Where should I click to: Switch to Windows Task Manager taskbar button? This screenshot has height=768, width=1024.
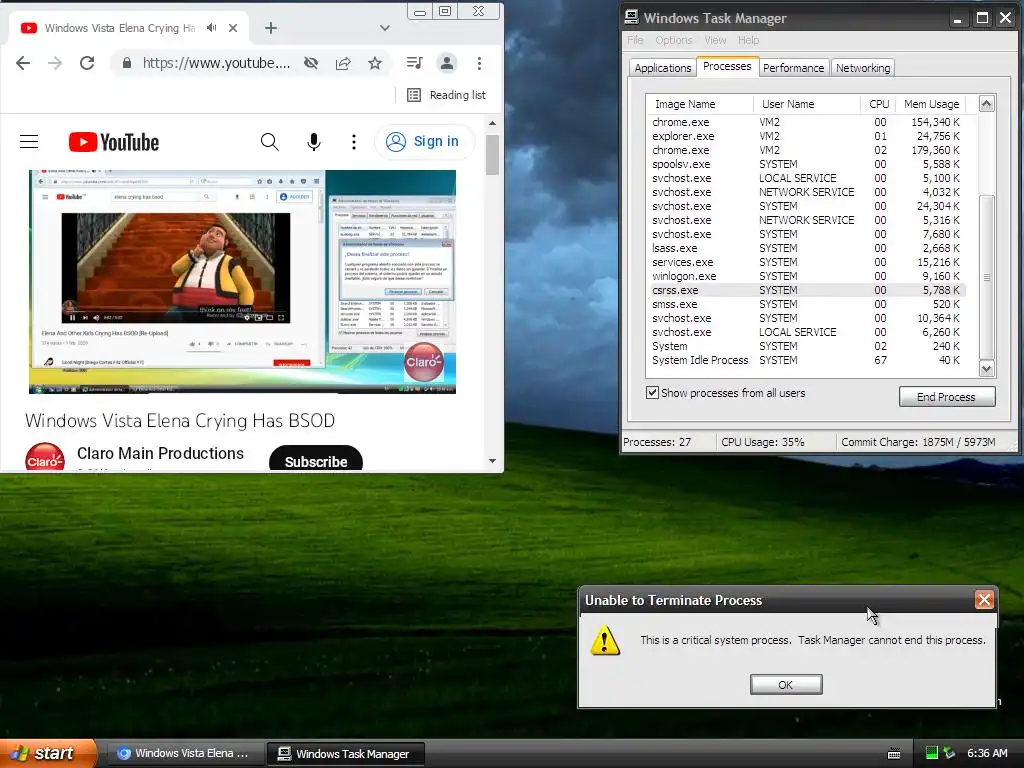click(346, 754)
